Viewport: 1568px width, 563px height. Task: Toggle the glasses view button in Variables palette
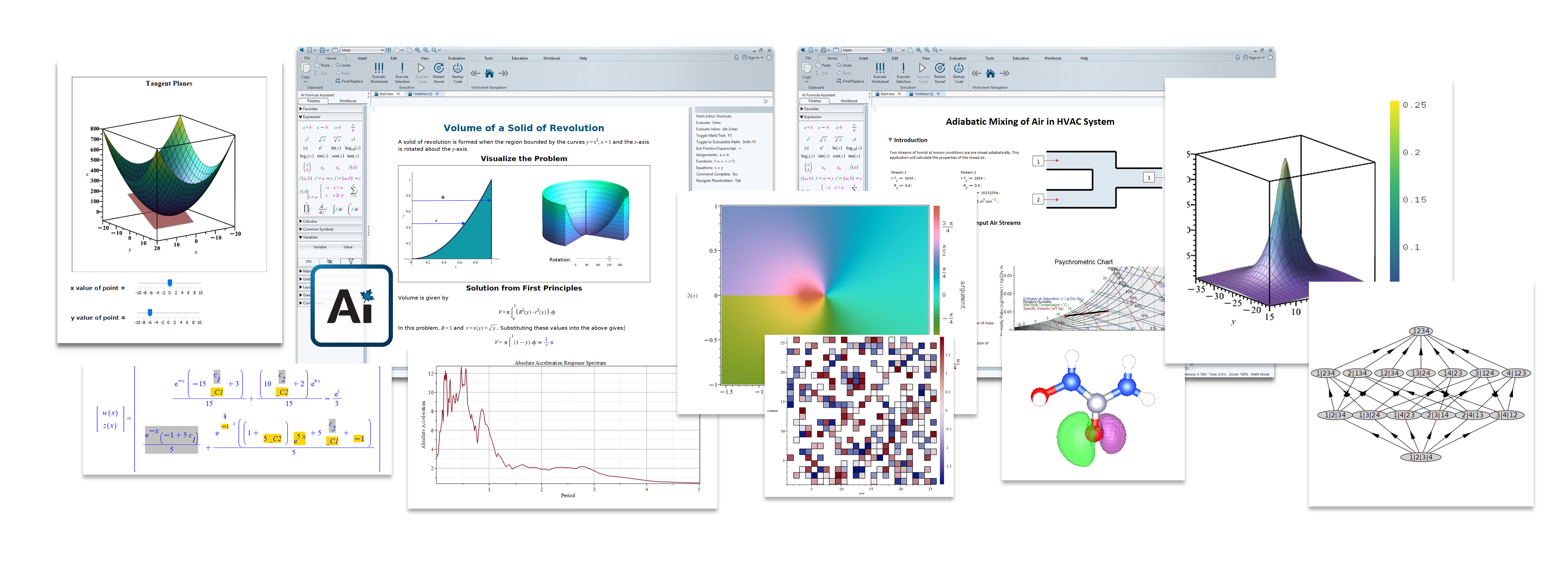click(309, 261)
